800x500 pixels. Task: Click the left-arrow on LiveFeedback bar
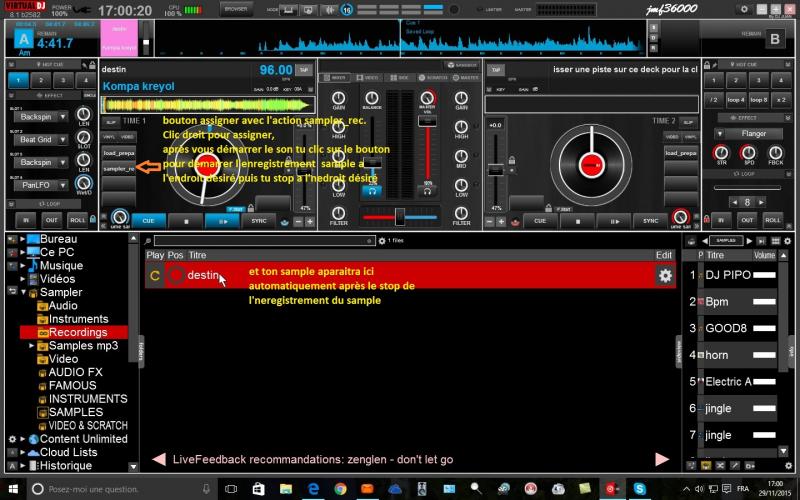click(158, 459)
